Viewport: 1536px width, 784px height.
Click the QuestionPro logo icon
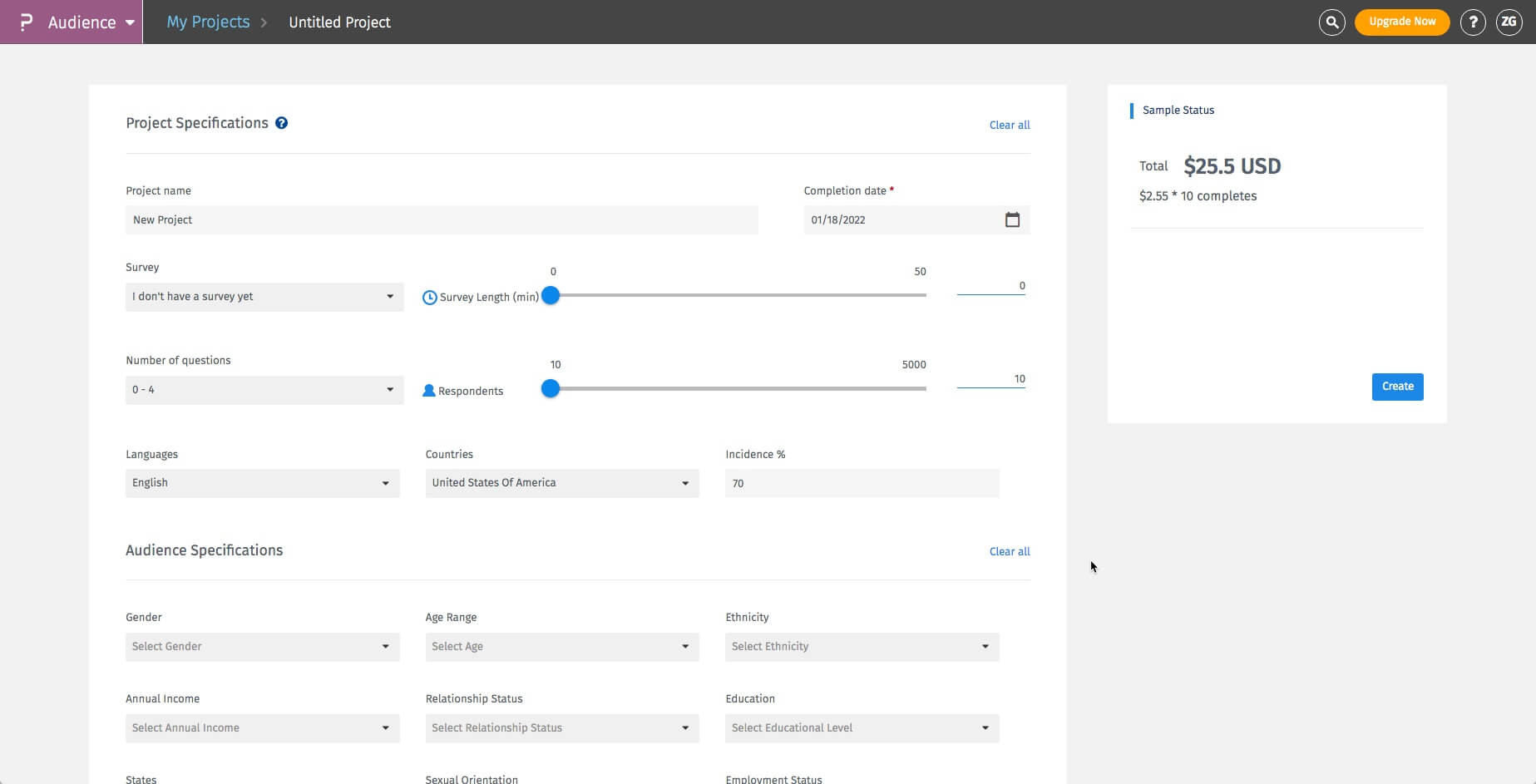pos(26,22)
